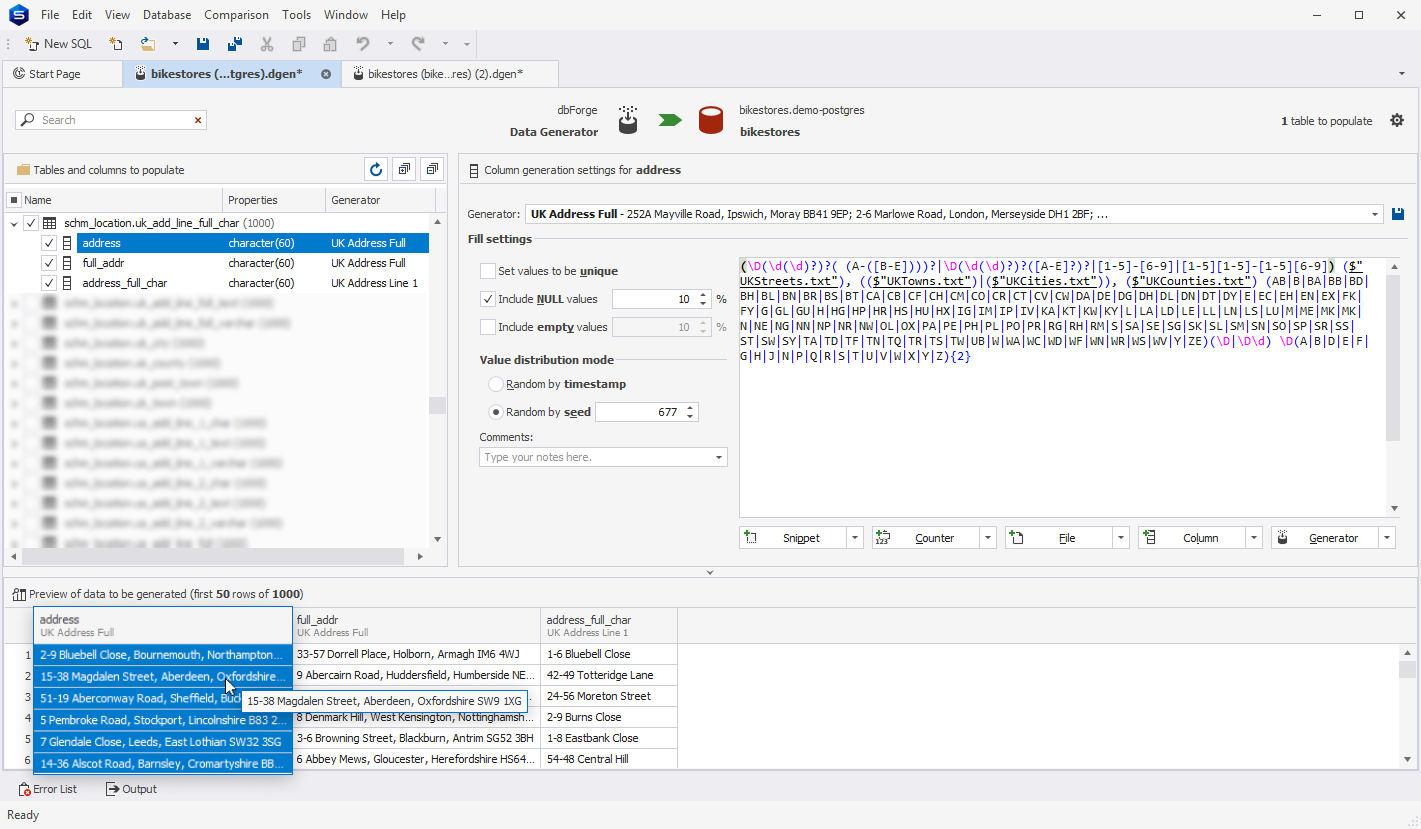Click the tables tree horizontal scrollbar
The image size is (1421, 829).
coord(212,556)
